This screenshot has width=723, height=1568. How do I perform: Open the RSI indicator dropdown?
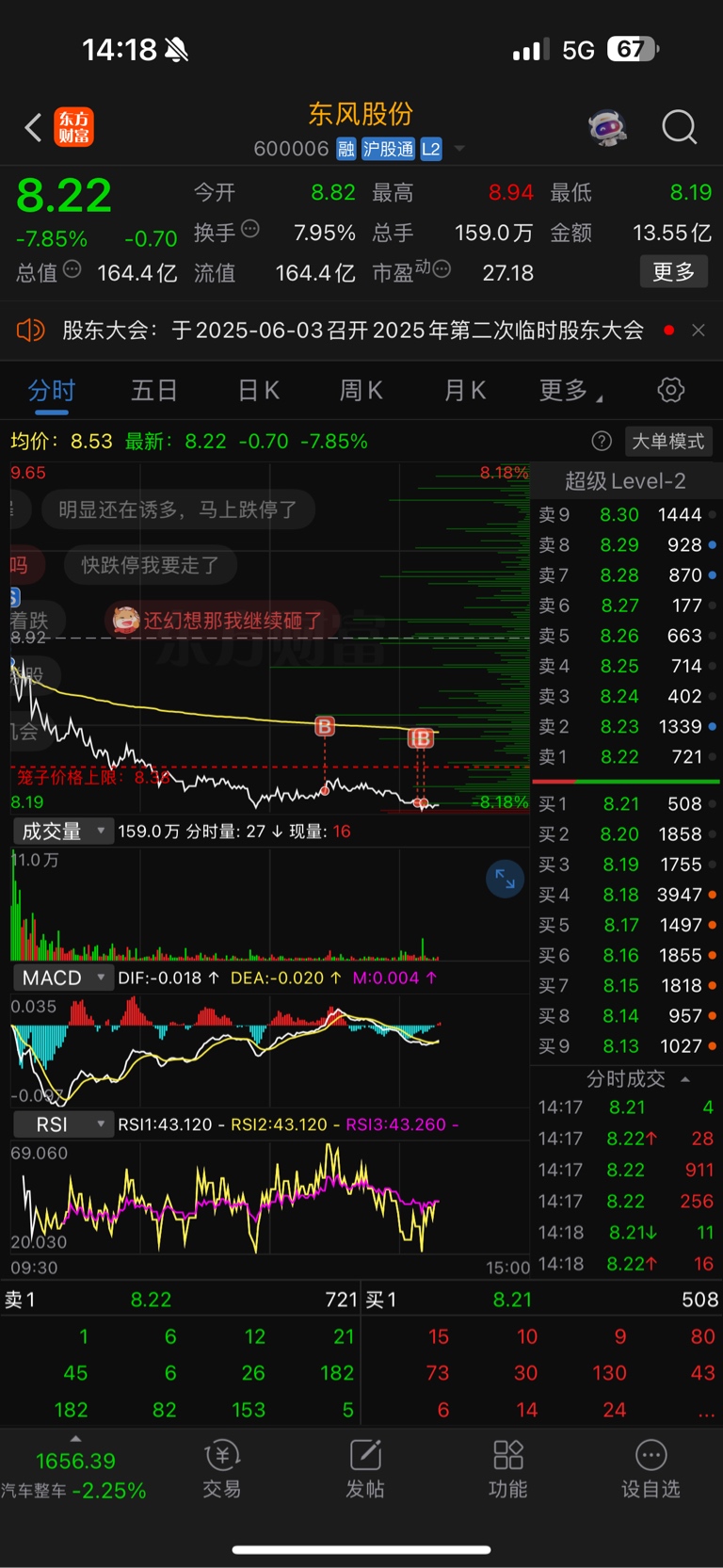62,1124
